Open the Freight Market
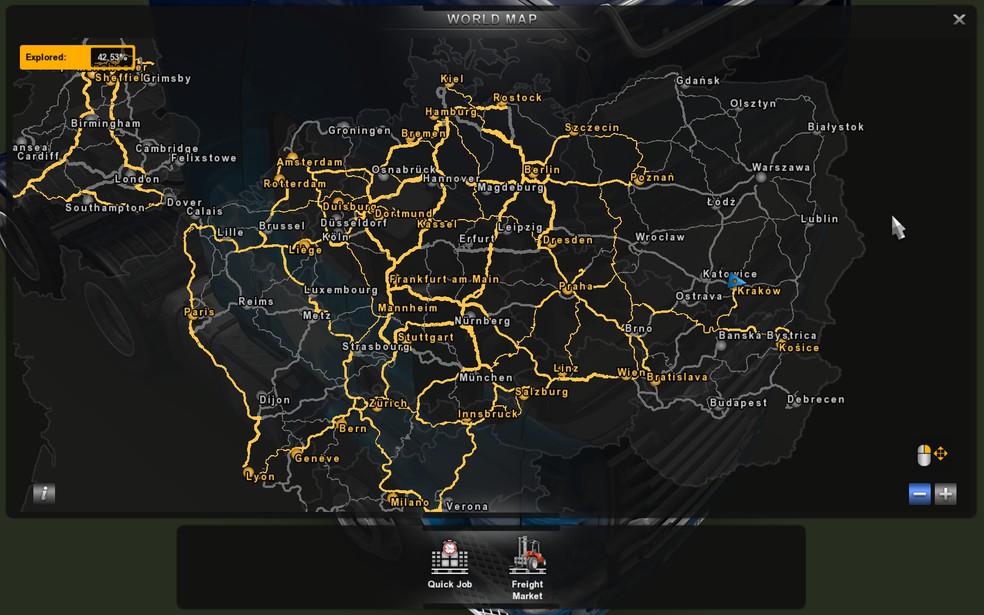Image resolution: width=984 pixels, height=615 pixels. coord(527,567)
